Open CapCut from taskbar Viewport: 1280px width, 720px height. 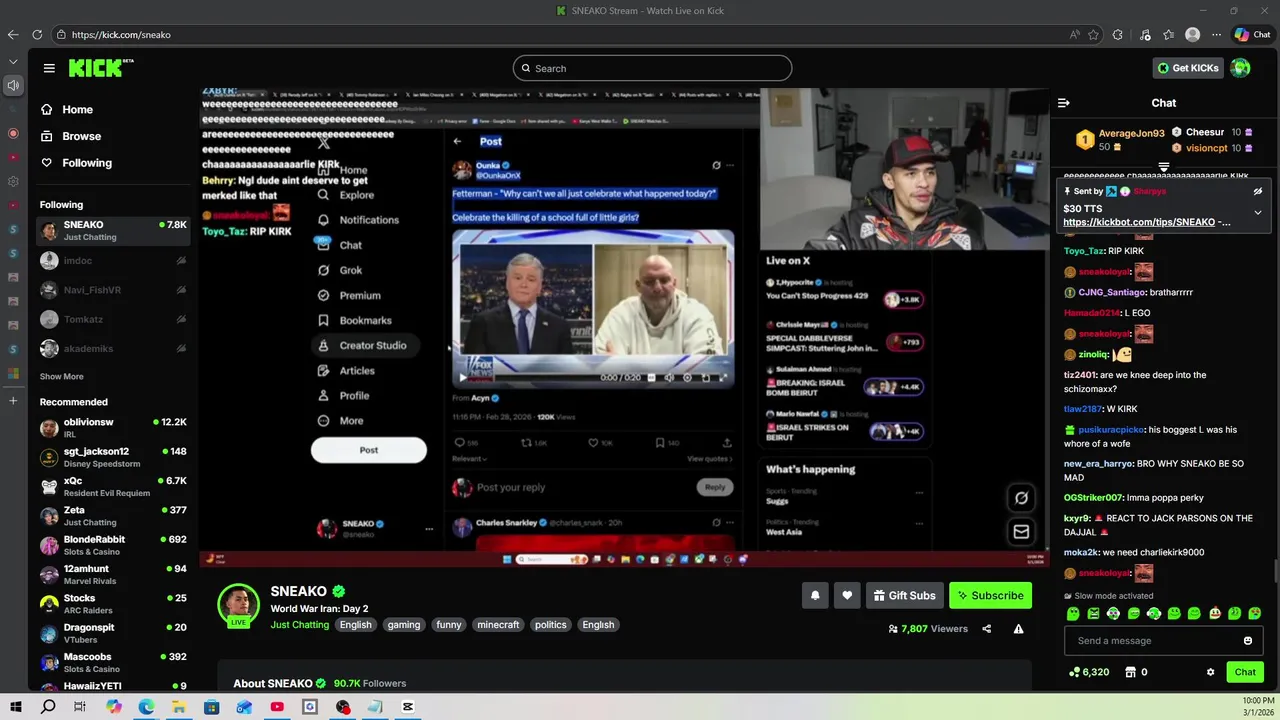coord(408,707)
